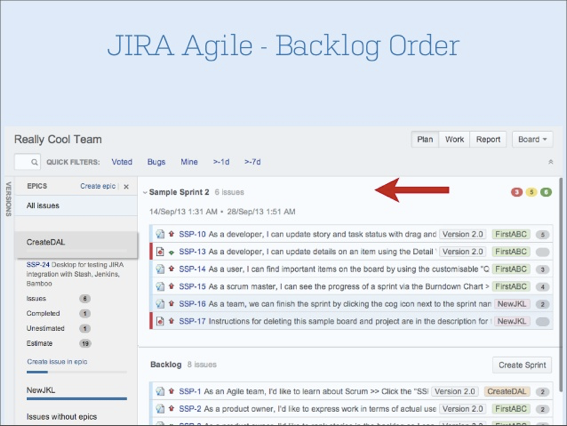
Task: Click green priority arrow of SSP-13
Action: tap(172, 252)
